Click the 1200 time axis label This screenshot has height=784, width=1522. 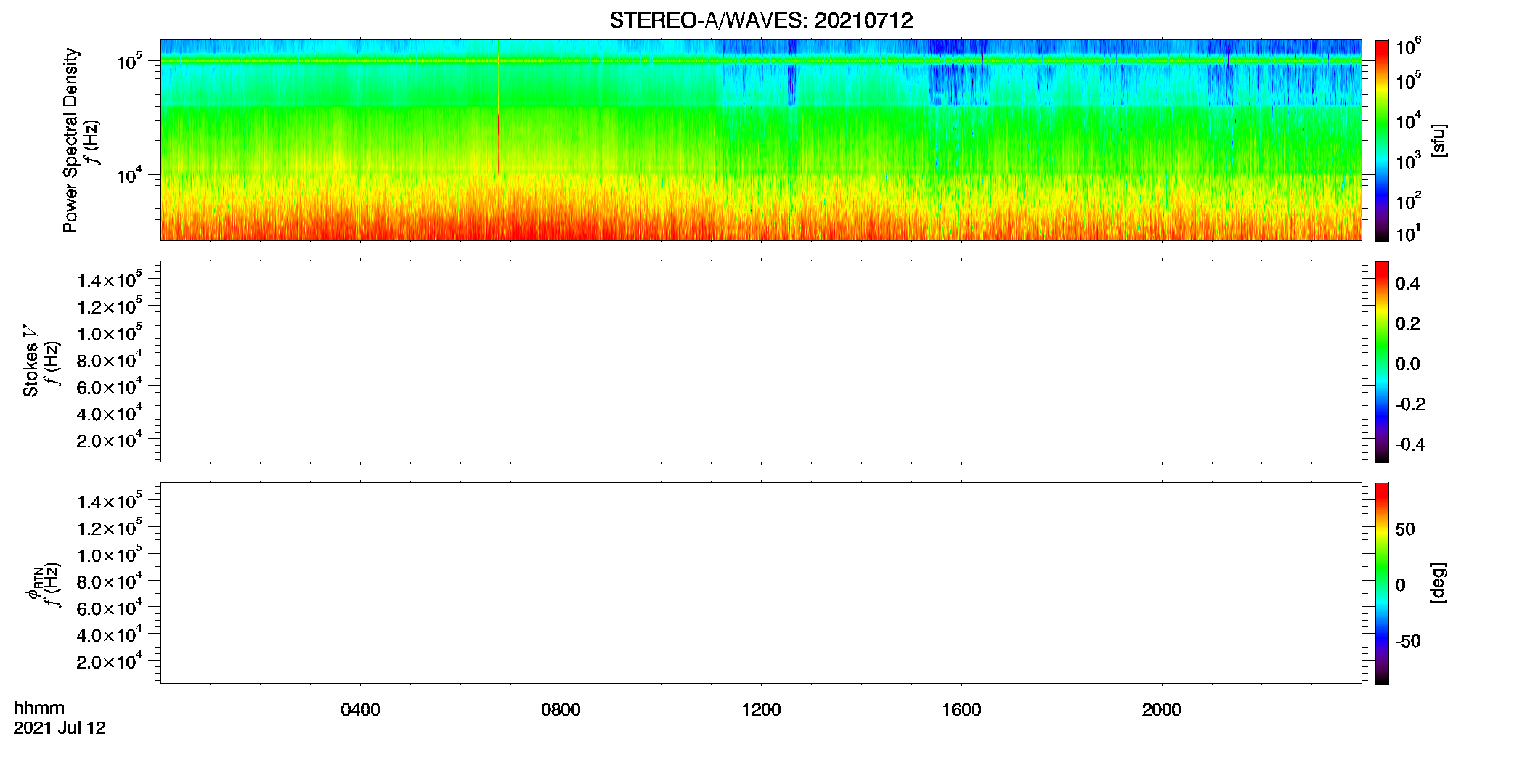pos(761,710)
